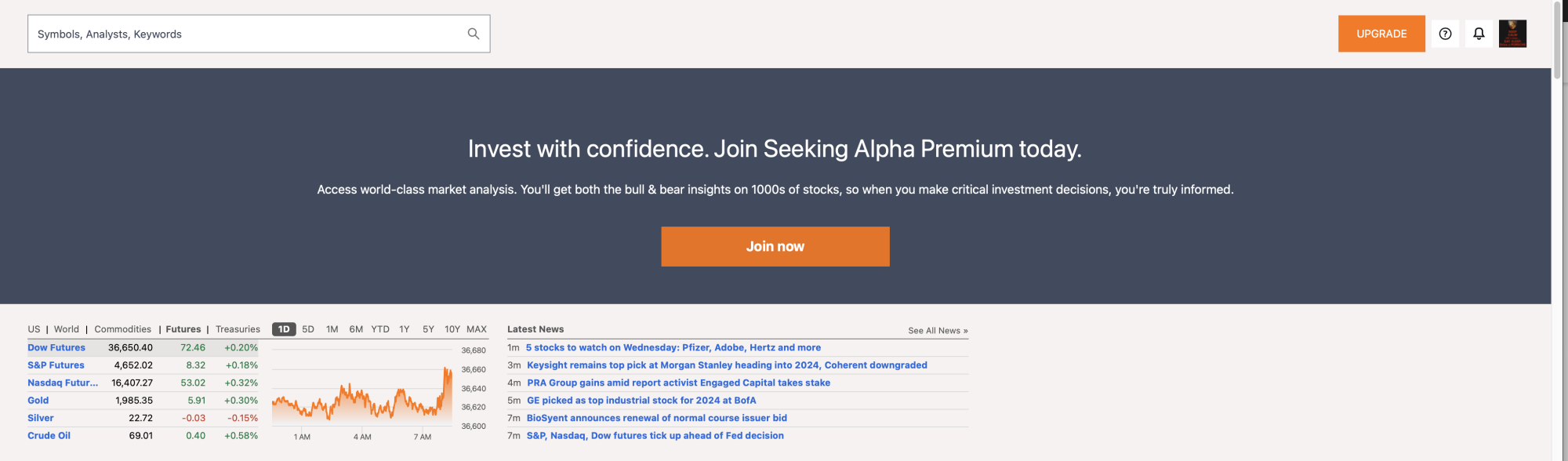1568x461 pixels.
Task: Open the Gold price quote link
Action: click(x=38, y=400)
